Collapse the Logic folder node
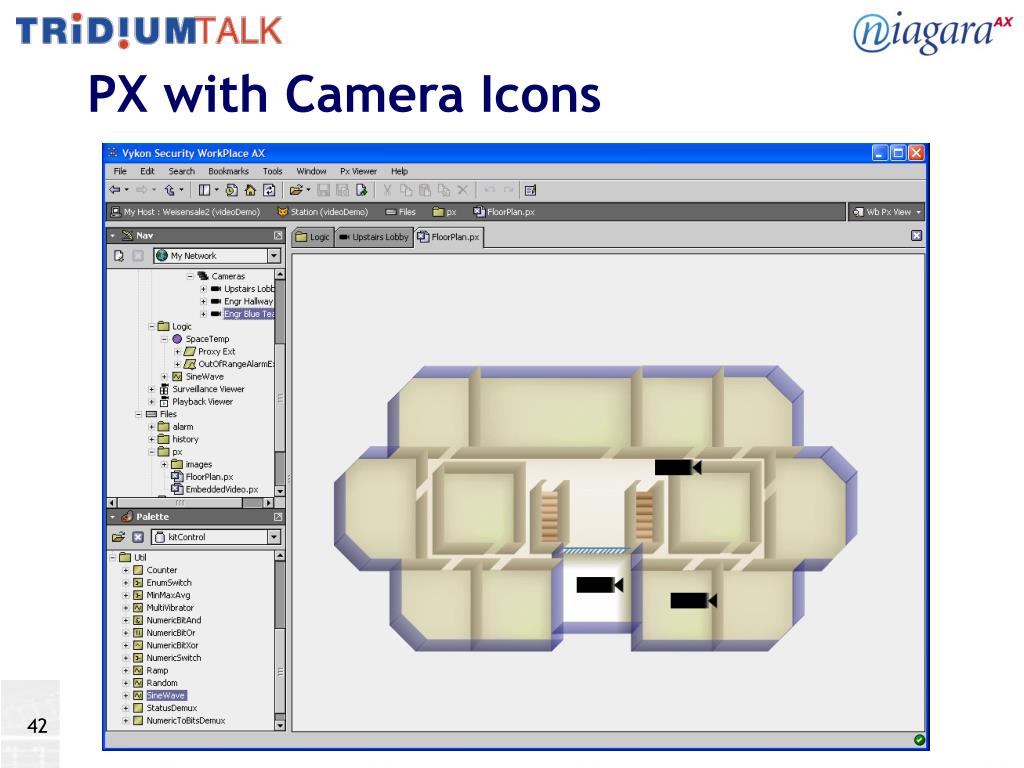Screen dimensions: 1024x768 pyautogui.click(x=152, y=327)
